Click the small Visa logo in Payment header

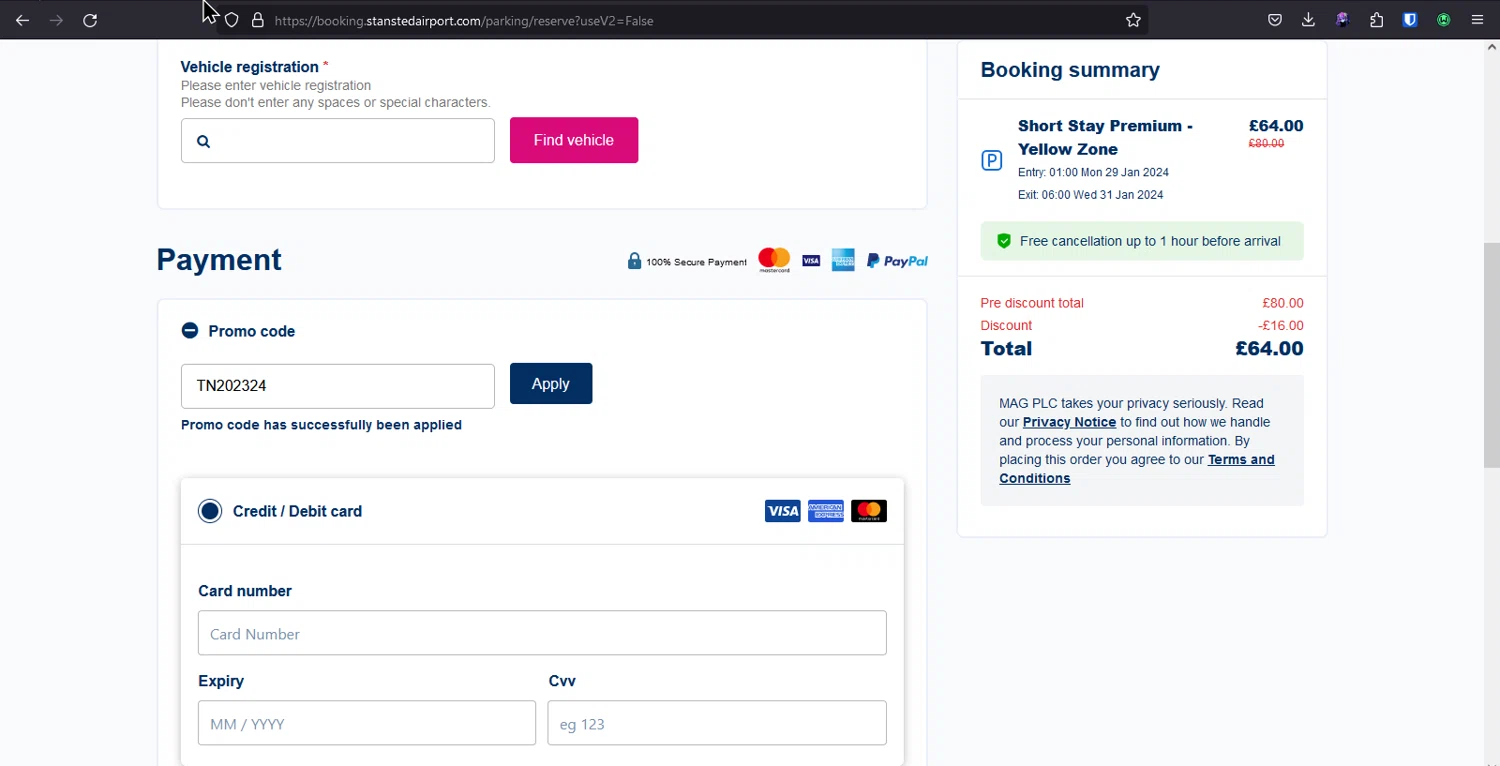pyautogui.click(x=811, y=261)
